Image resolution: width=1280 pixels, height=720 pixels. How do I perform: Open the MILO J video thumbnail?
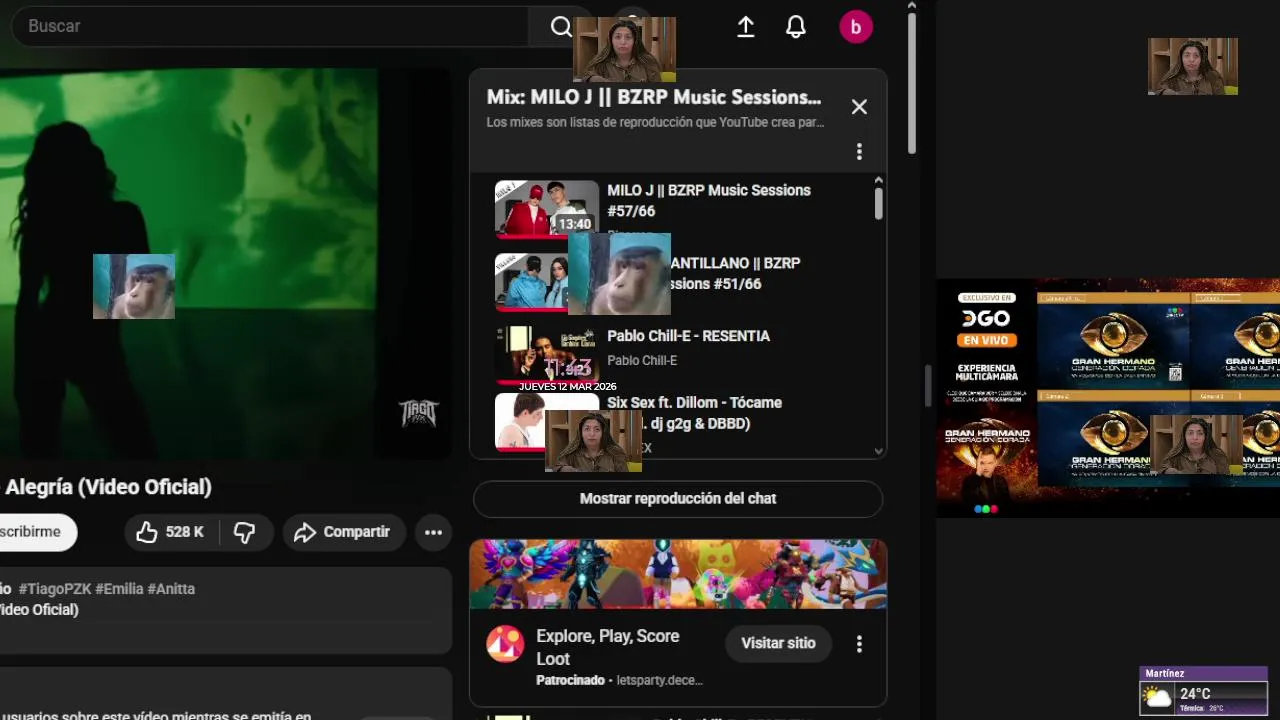pos(547,208)
